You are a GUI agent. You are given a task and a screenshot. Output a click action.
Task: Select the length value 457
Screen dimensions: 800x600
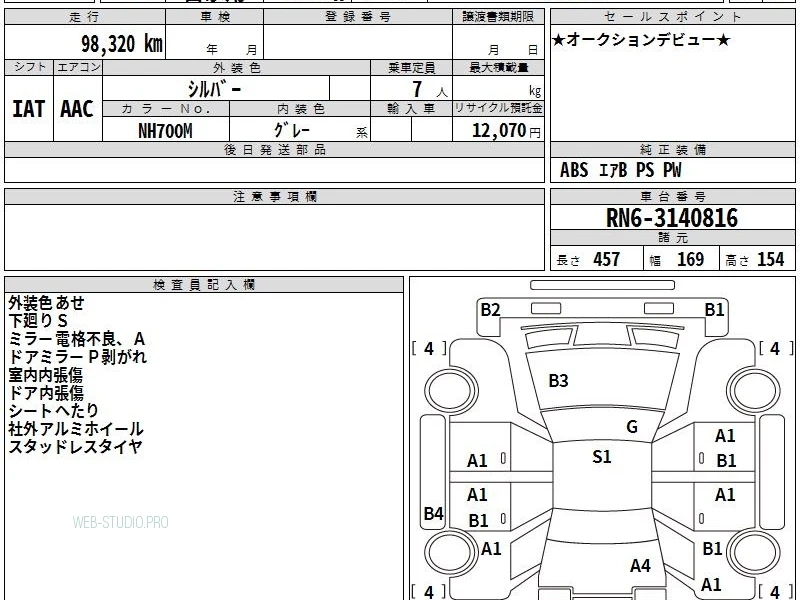(x=607, y=259)
